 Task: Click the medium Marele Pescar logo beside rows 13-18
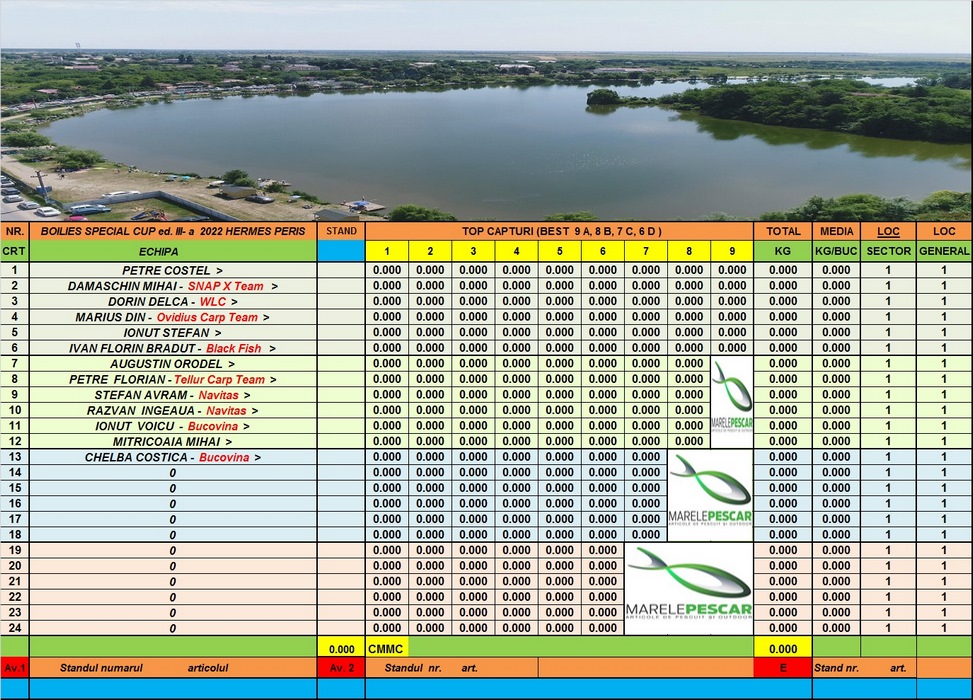pos(710,495)
